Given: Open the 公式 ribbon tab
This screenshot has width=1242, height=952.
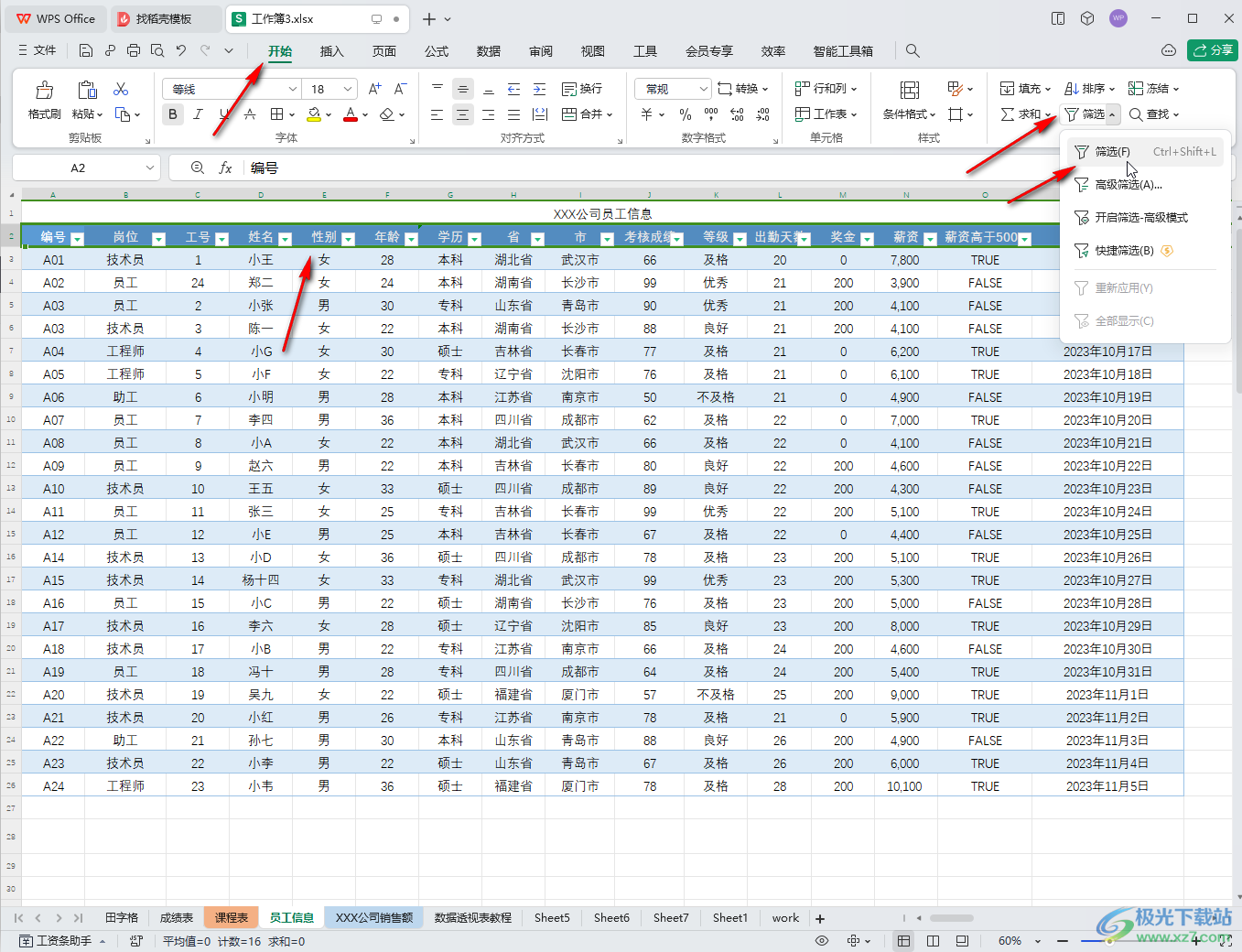Looking at the screenshot, I should [x=437, y=51].
